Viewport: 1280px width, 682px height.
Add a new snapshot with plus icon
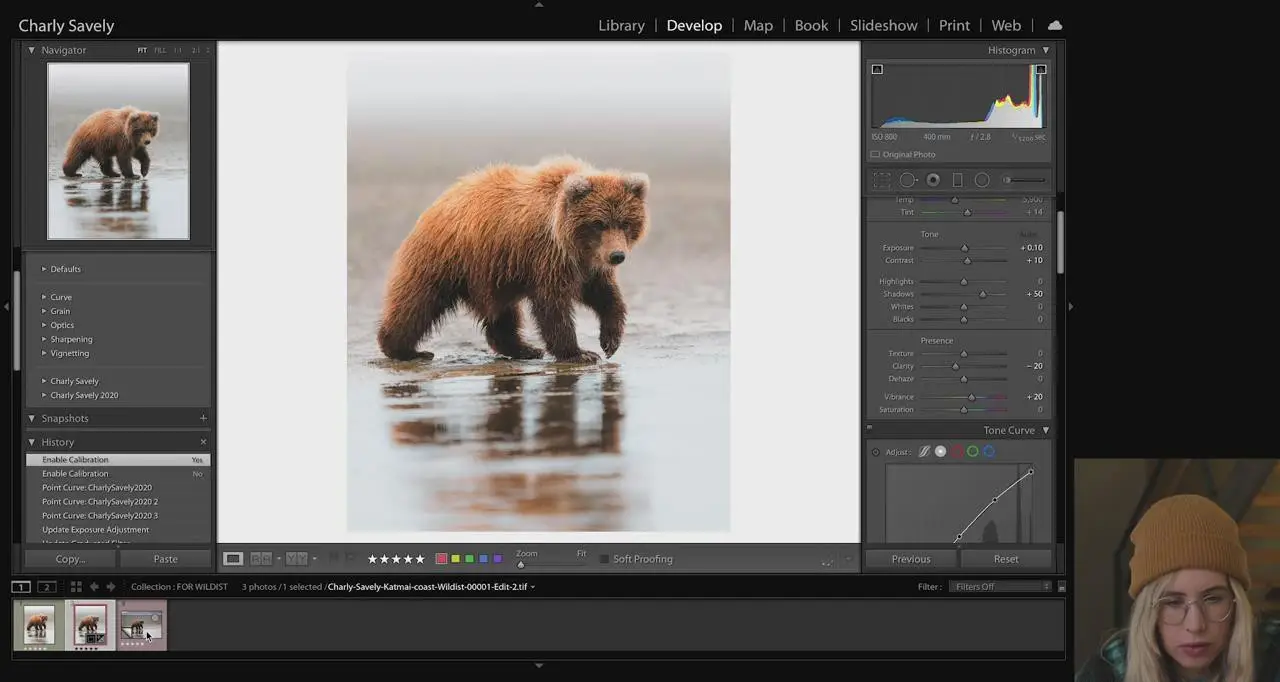coord(203,418)
